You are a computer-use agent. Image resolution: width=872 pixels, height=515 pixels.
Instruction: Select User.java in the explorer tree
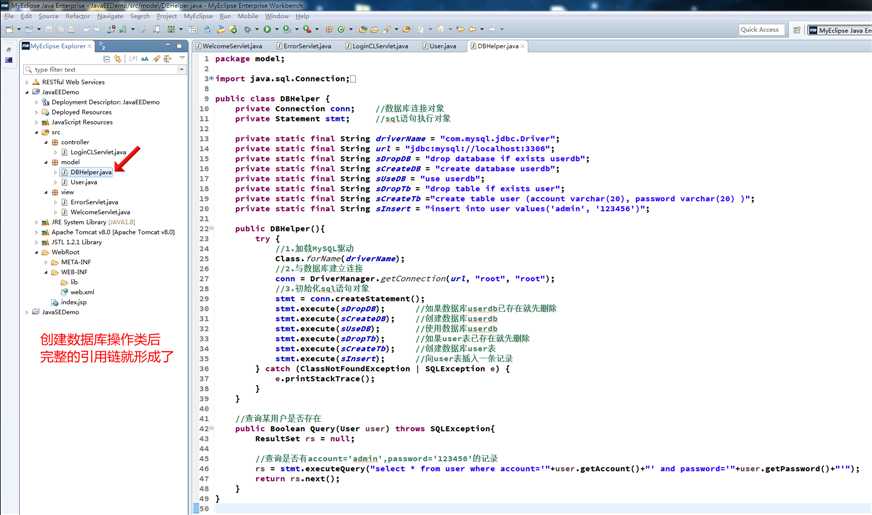pyautogui.click(x=79, y=182)
